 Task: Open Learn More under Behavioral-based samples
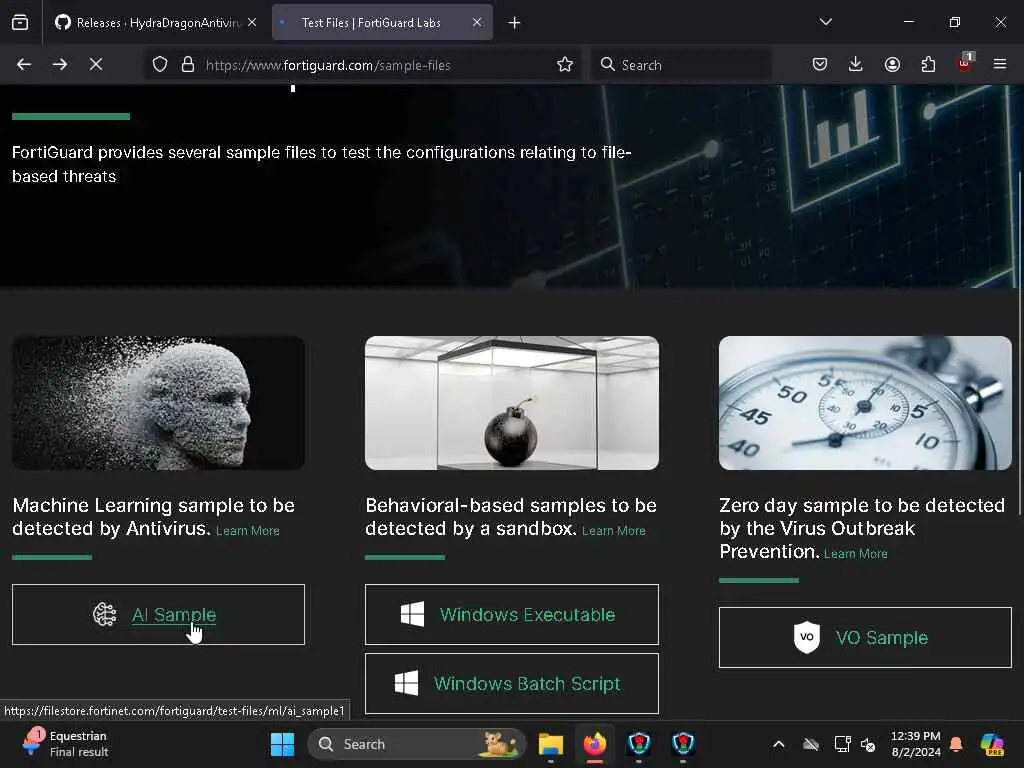pos(614,531)
